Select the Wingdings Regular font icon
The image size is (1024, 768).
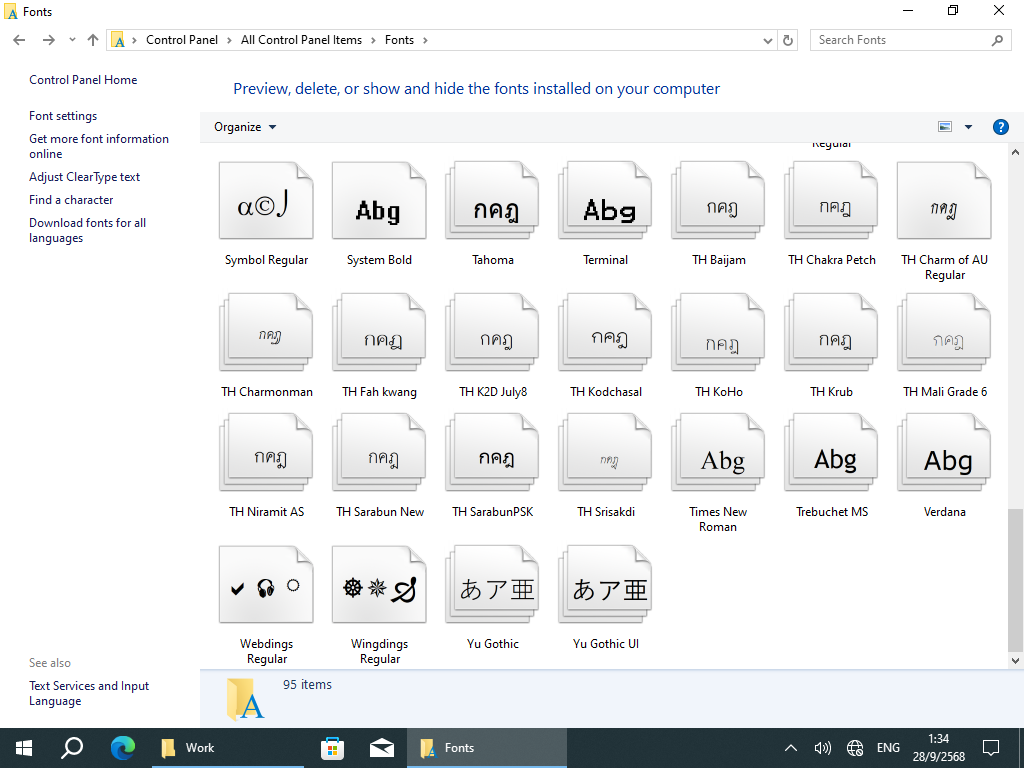[379, 587]
